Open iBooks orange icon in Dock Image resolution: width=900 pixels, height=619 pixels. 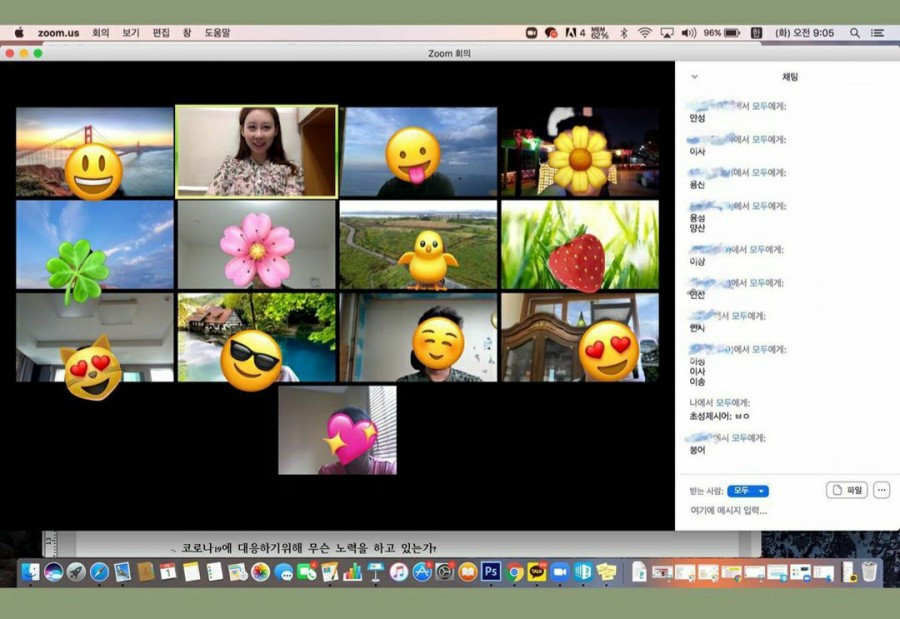pos(468,572)
